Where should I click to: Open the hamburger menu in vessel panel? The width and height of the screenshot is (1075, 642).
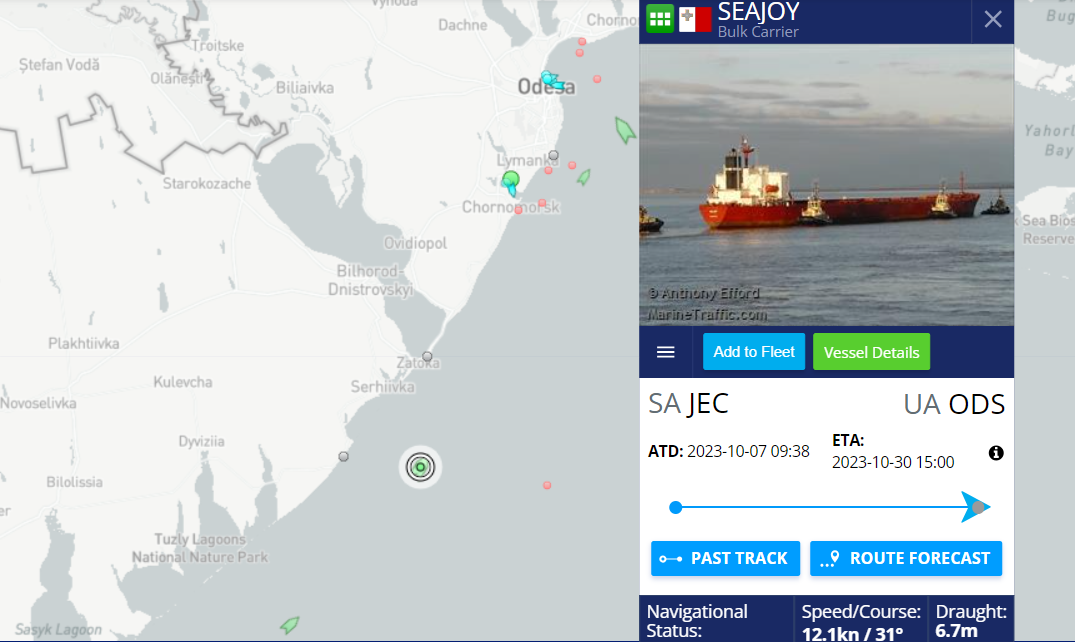click(666, 352)
